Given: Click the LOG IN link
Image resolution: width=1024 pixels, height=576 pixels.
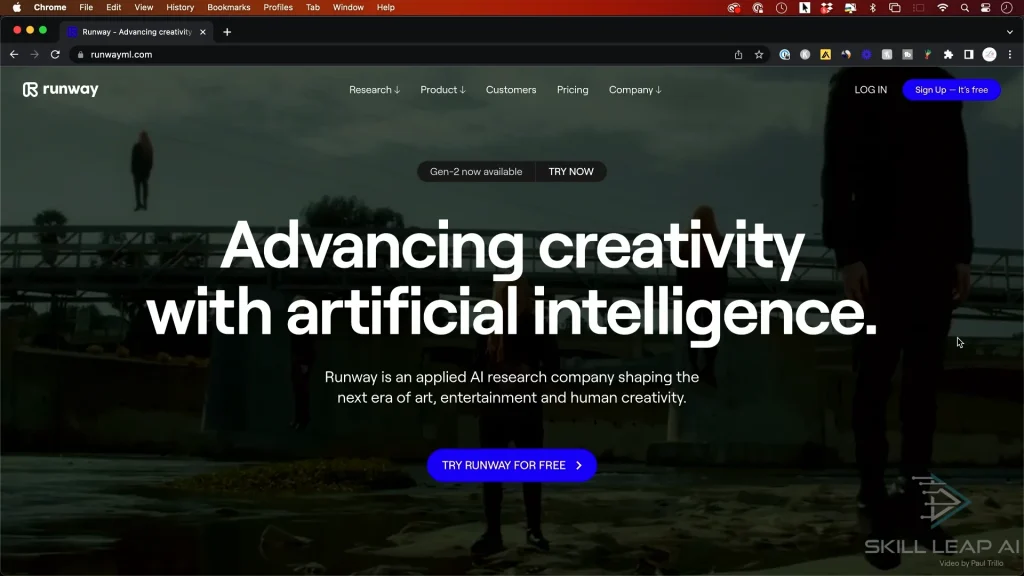Looking at the screenshot, I should (870, 90).
